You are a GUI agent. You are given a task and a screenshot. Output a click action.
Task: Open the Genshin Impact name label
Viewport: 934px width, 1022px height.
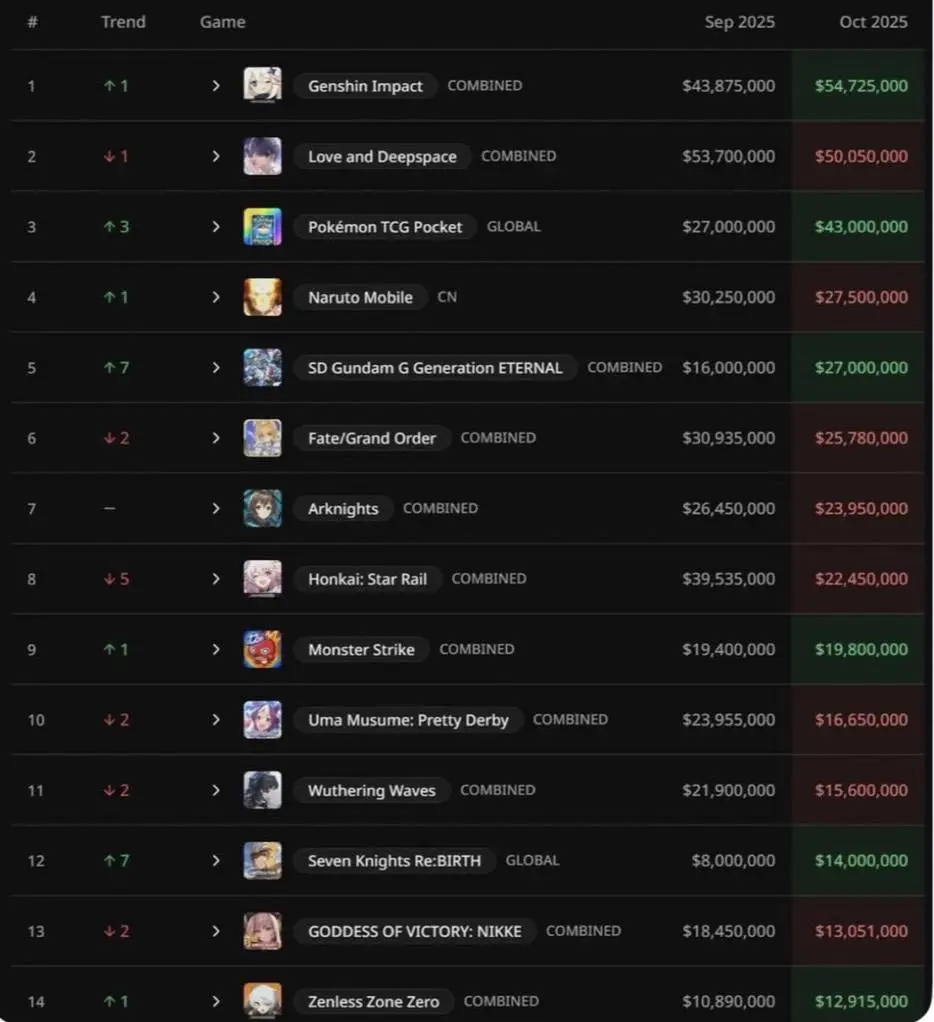pos(365,86)
